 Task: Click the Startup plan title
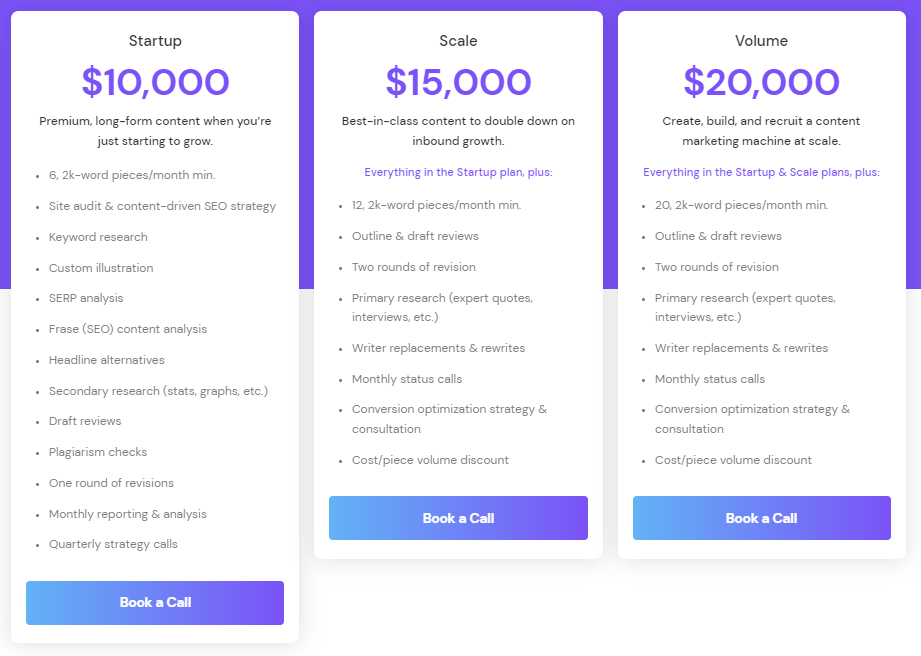155,41
